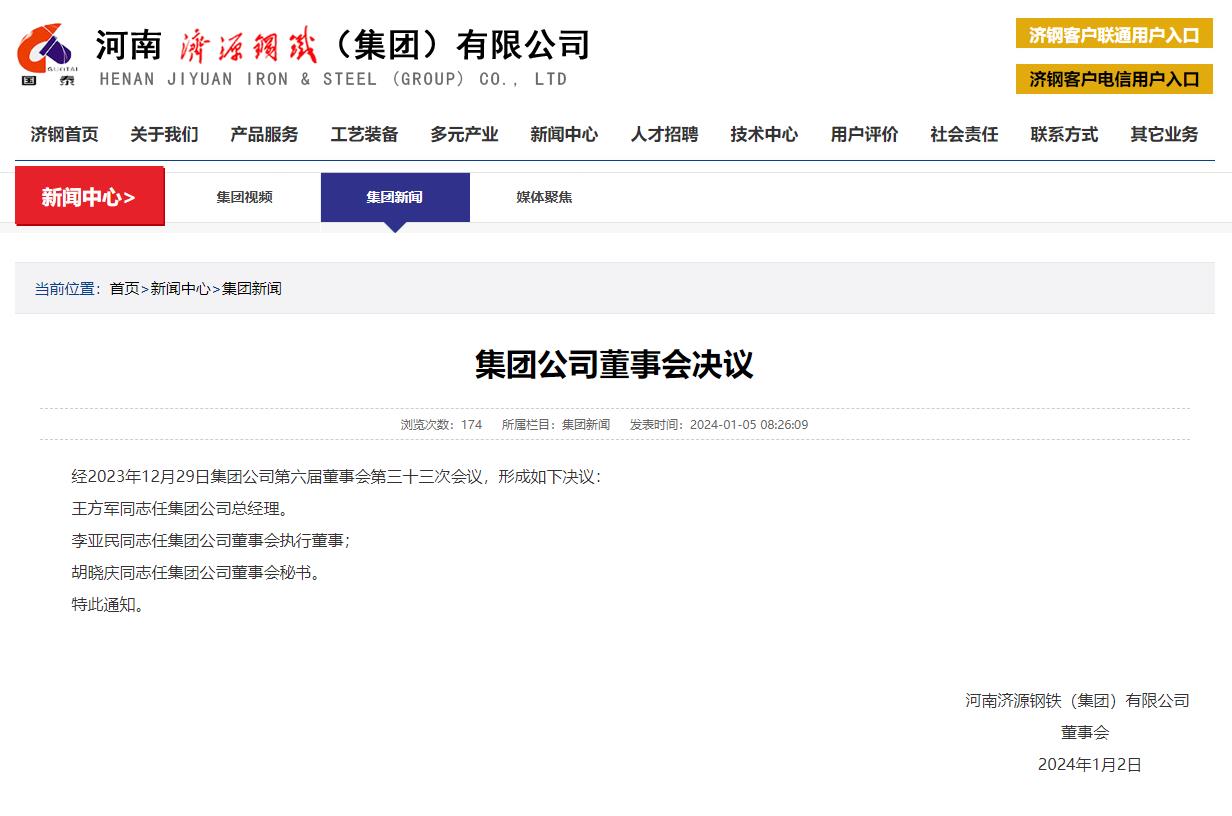The width and height of the screenshot is (1232, 816).
Task: Click 其它业务 in navigation bar
Action: point(1164,134)
